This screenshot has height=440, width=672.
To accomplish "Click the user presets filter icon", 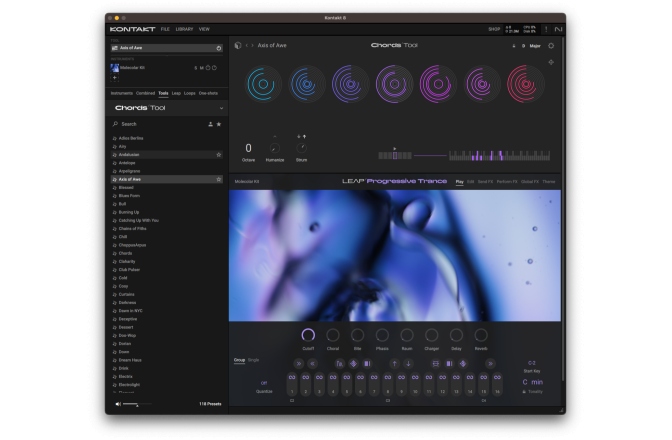I will (210, 124).
